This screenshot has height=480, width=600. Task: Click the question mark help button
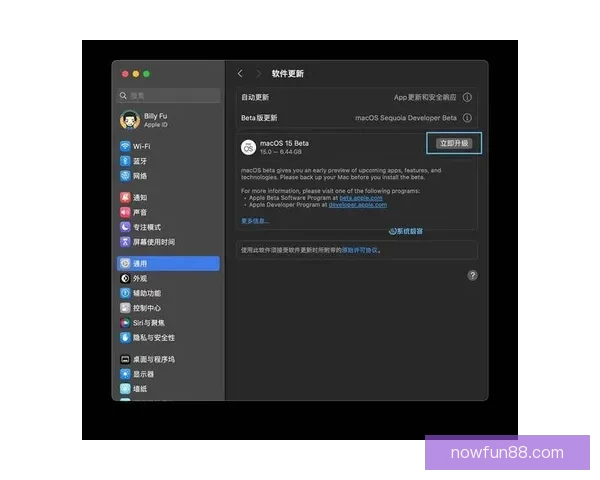point(473,275)
